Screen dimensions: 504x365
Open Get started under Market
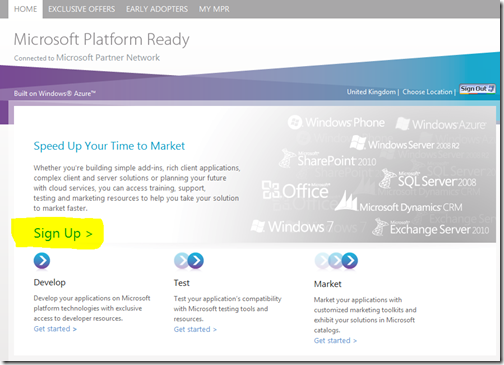pos(335,340)
